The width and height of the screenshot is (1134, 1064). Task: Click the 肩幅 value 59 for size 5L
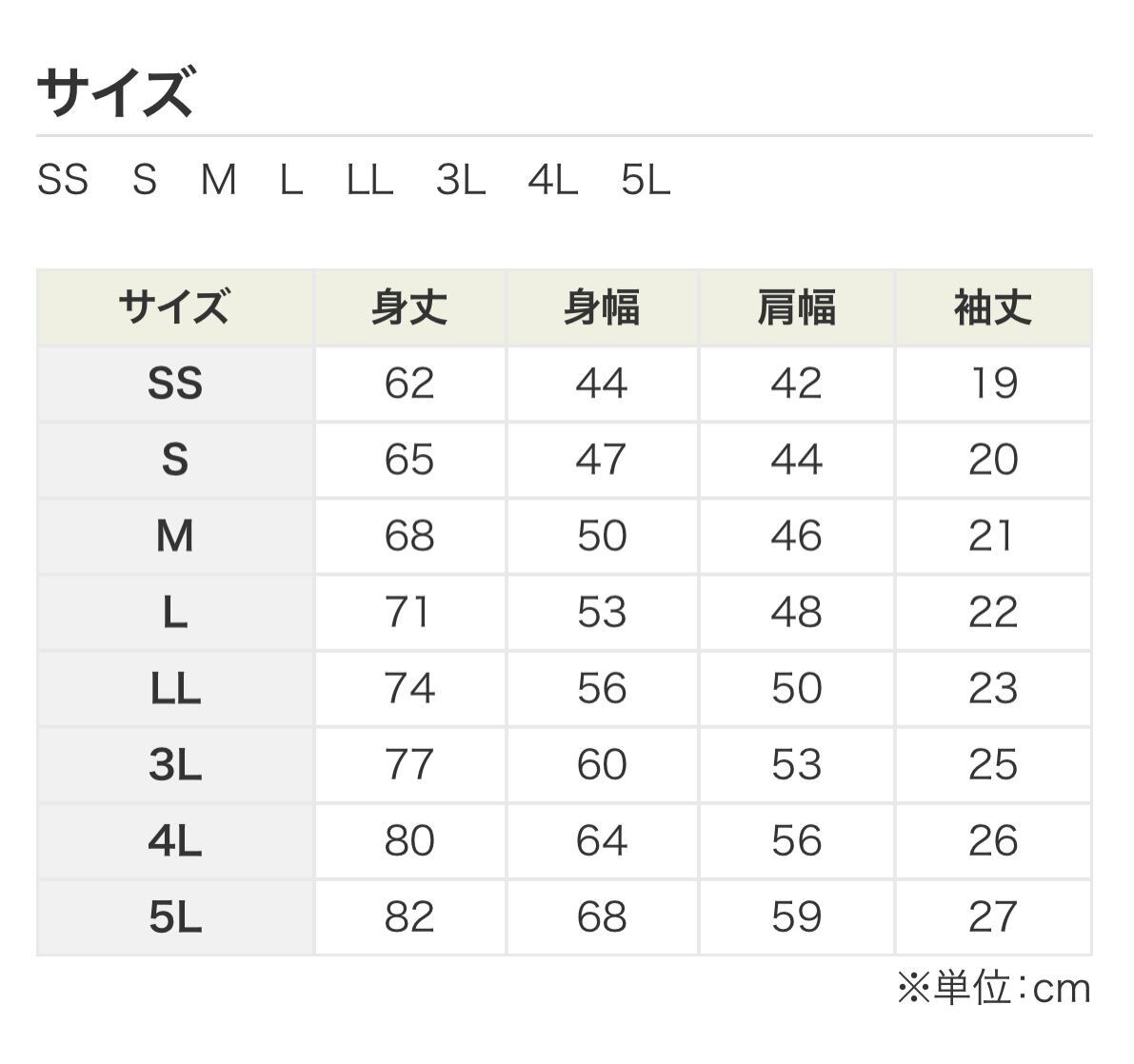tap(796, 916)
